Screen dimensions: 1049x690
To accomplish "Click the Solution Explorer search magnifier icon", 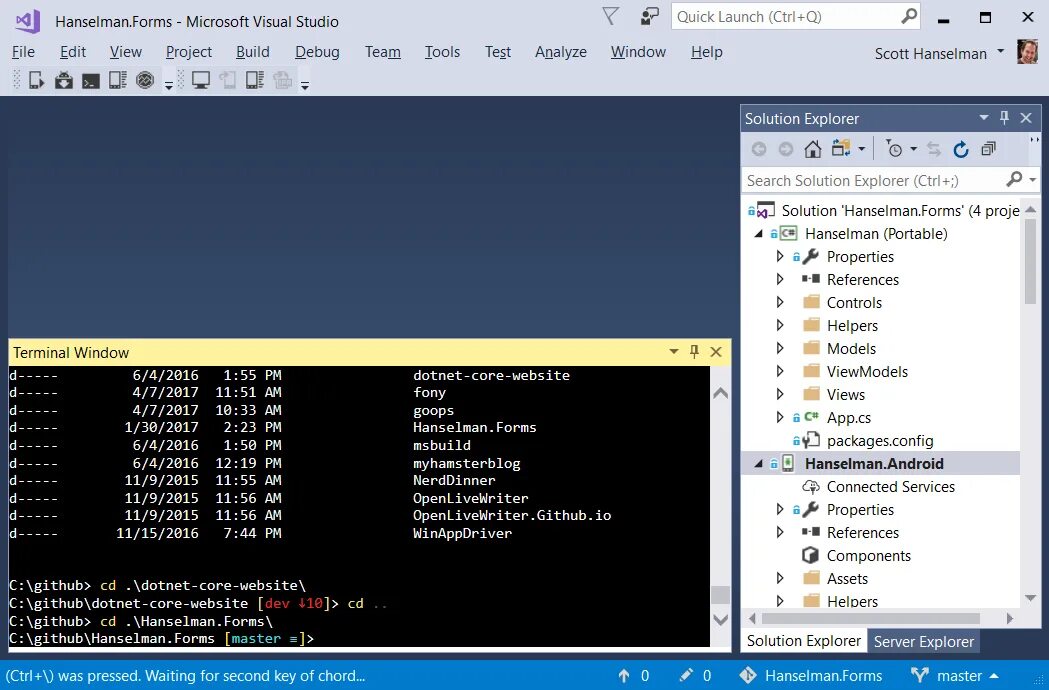I will coord(1014,179).
